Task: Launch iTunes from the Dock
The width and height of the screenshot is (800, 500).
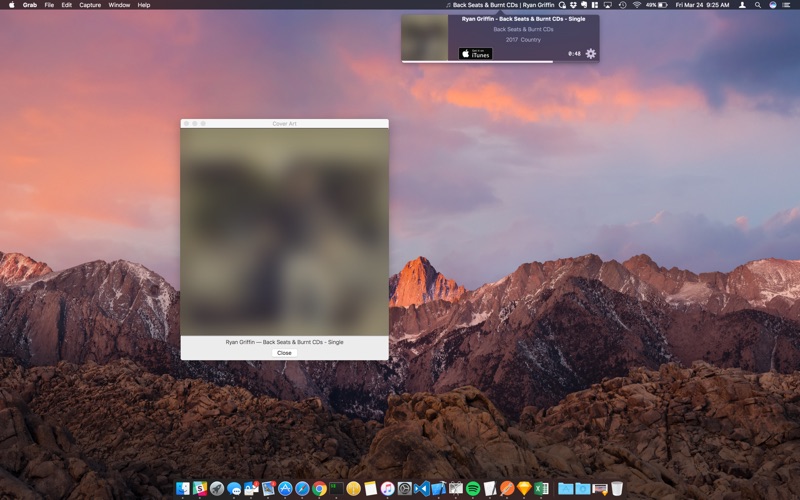Action: pos(387,488)
